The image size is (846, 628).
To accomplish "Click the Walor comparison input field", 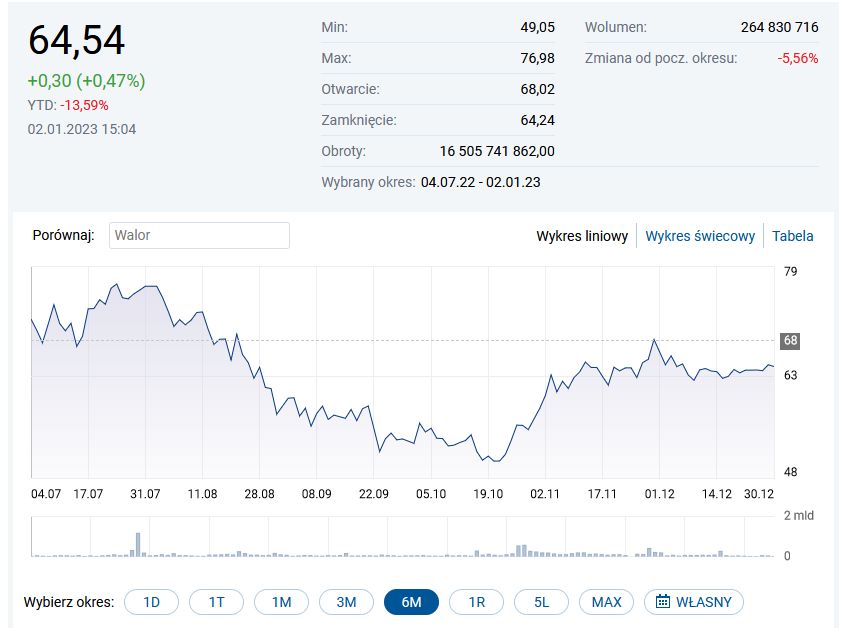I will click(199, 235).
